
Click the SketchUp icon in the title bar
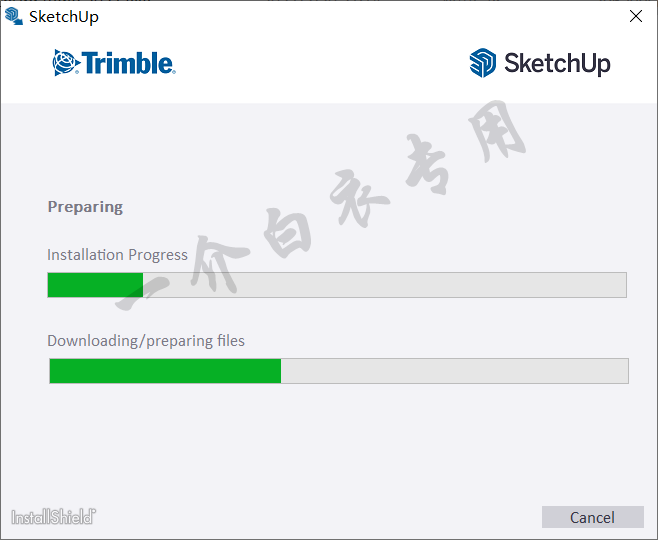point(14,16)
